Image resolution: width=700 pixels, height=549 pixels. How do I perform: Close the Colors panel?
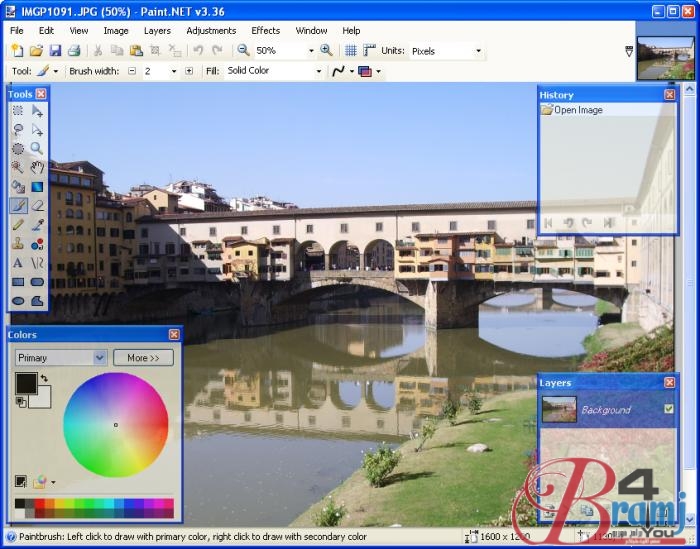pos(174,334)
